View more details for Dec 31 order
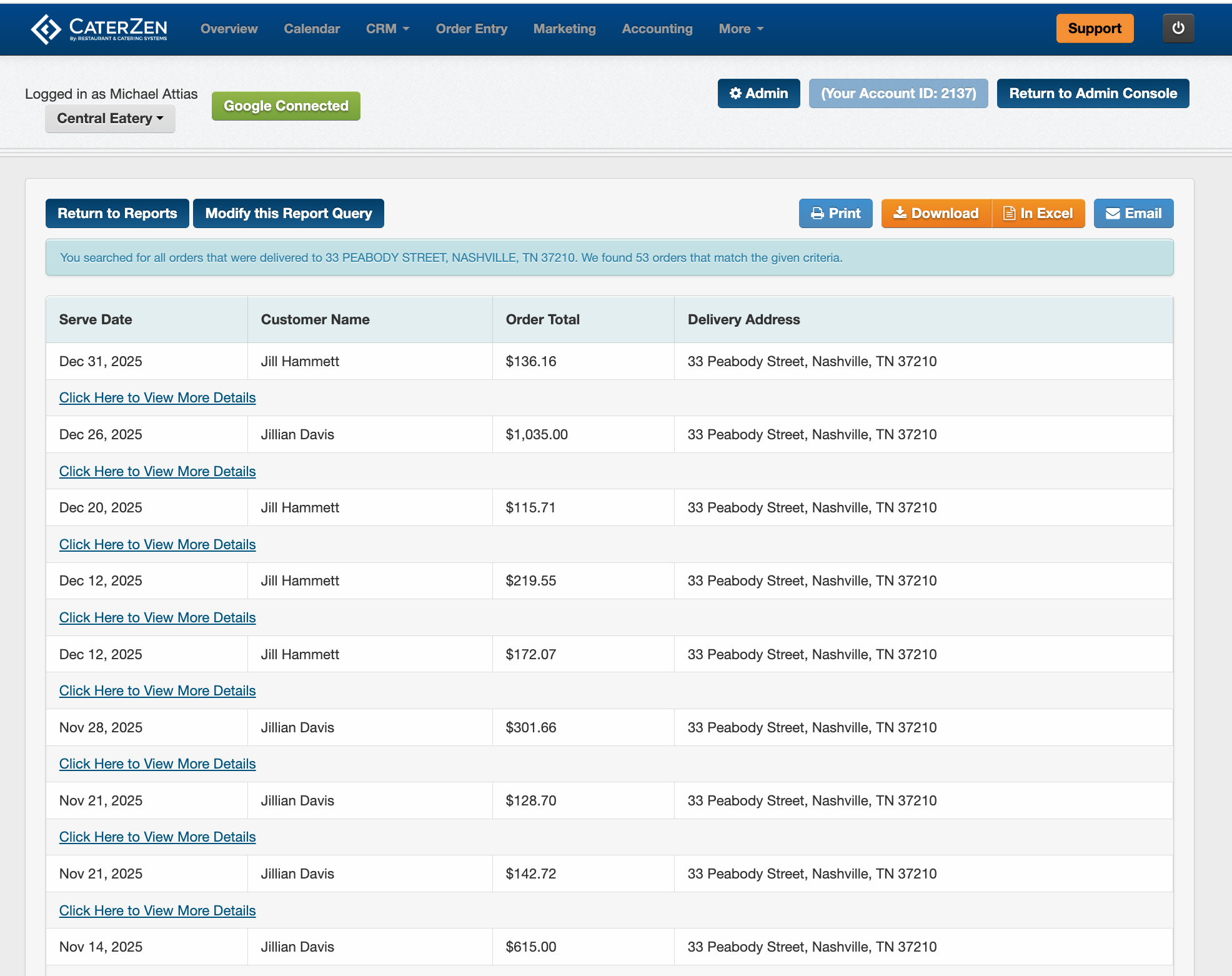Screen dimensions: 1232x976 157,398
